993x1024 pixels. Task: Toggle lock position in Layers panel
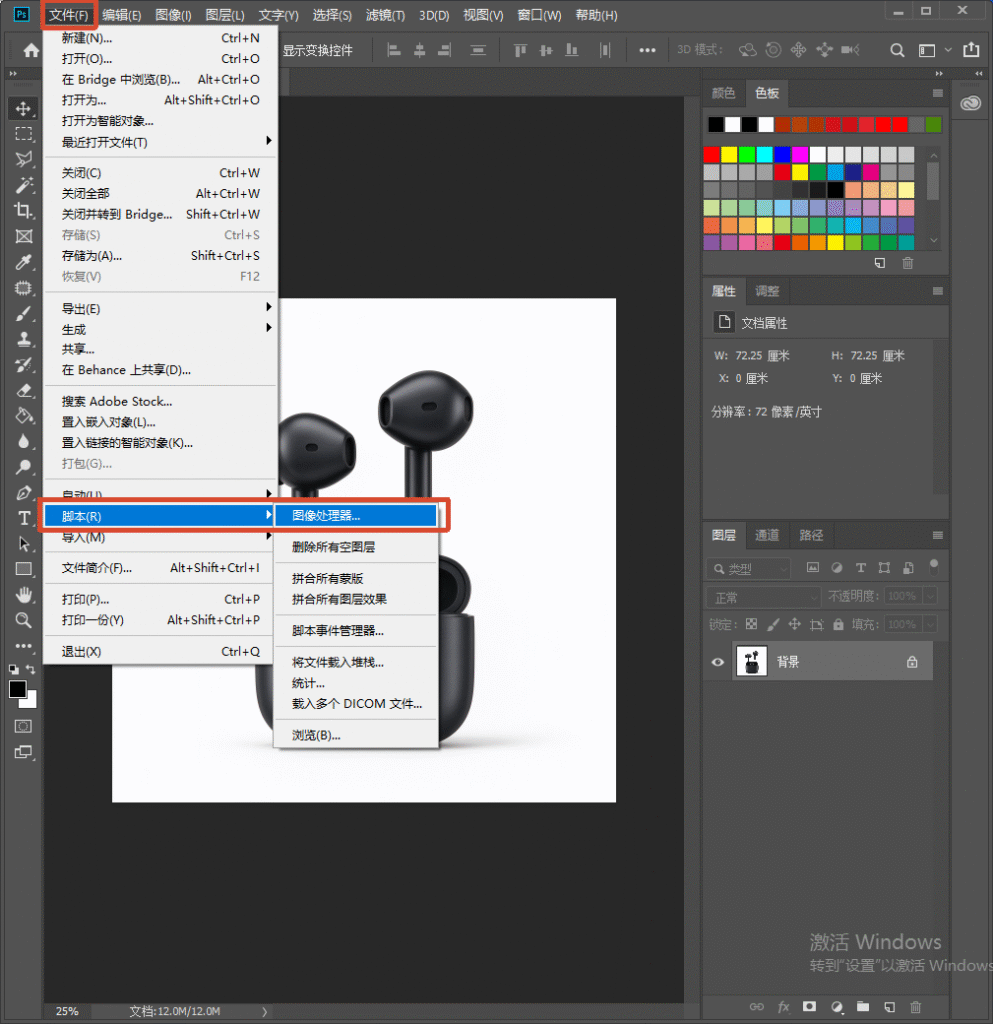[x=795, y=624]
